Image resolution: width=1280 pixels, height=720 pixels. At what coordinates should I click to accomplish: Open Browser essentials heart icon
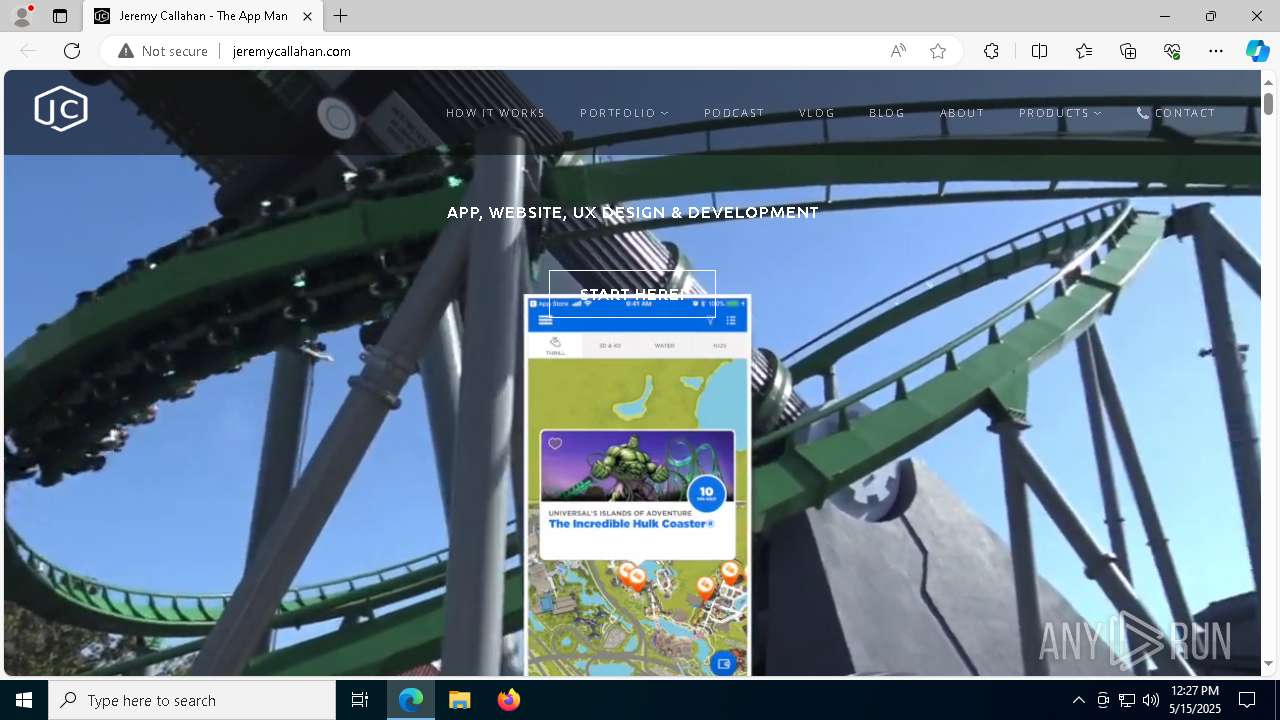tap(1172, 51)
